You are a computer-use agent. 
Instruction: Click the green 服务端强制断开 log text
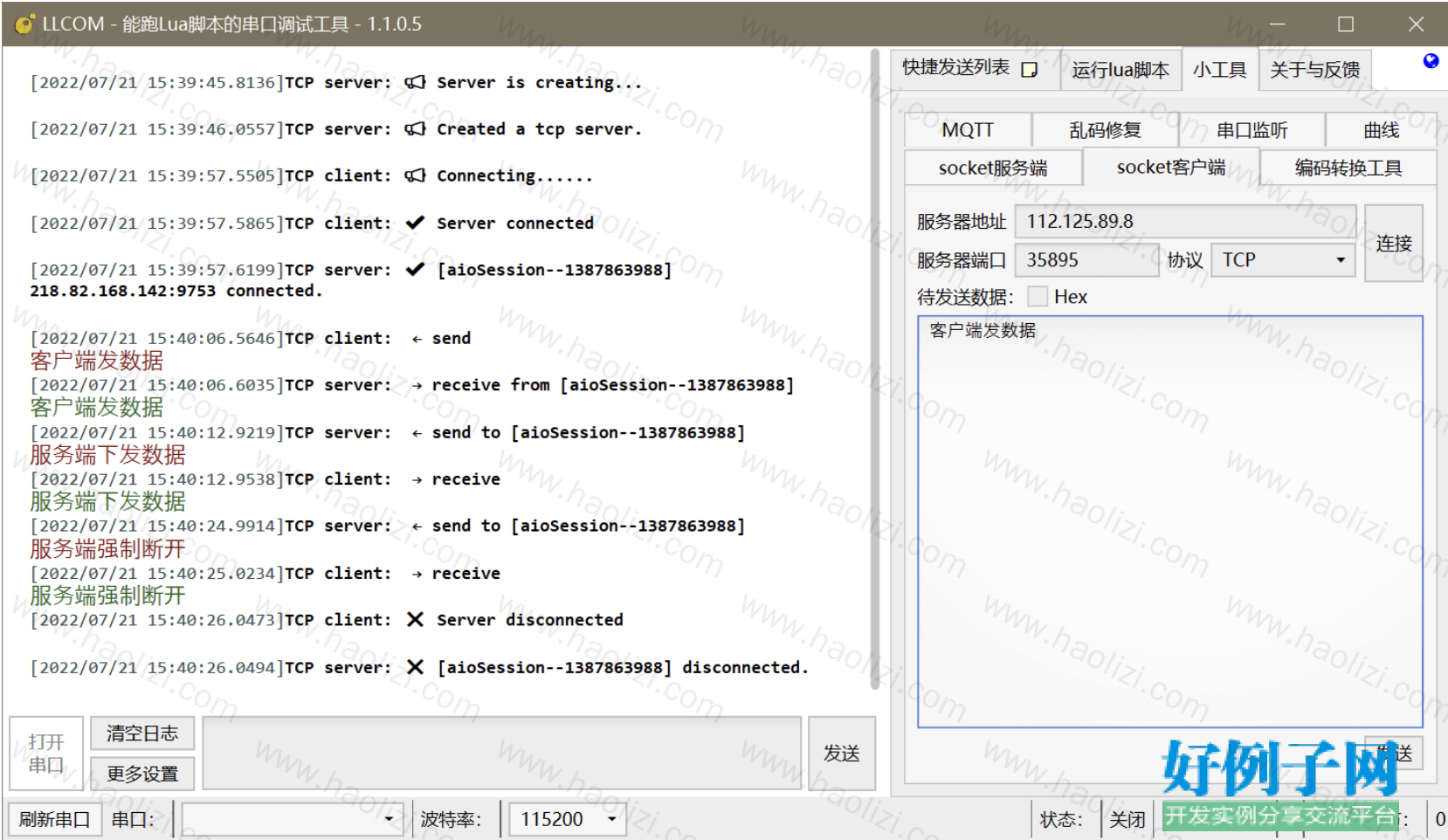point(107,596)
